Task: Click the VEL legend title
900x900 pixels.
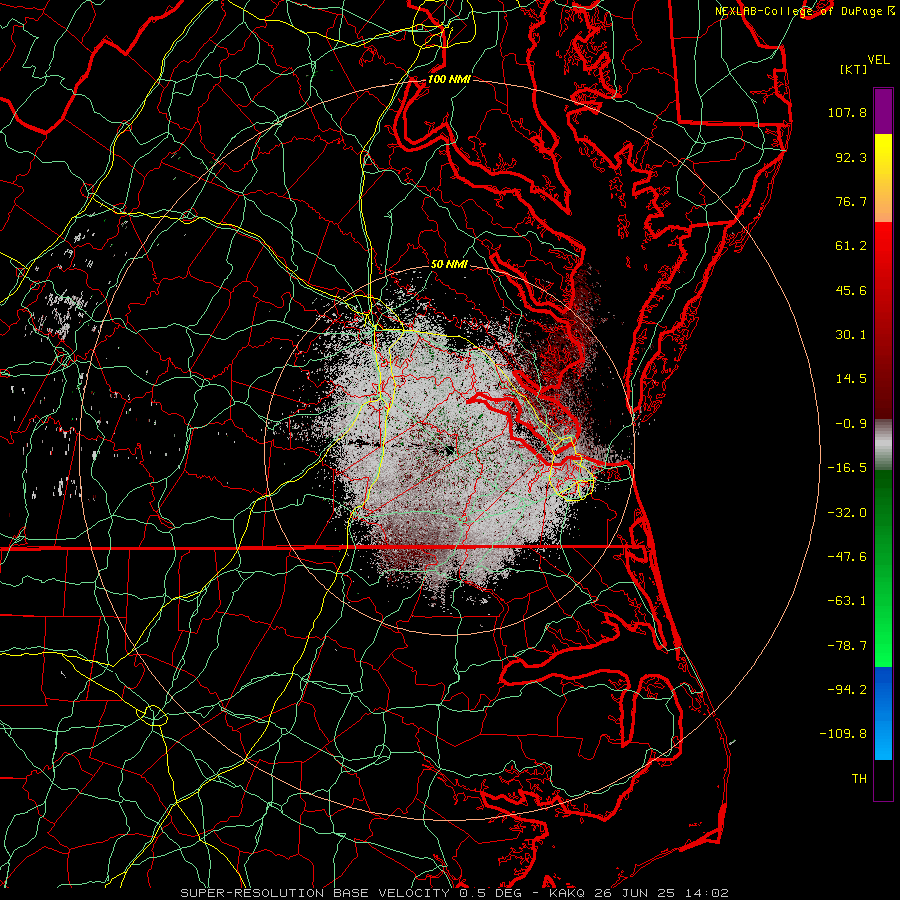Action: tap(878, 60)
